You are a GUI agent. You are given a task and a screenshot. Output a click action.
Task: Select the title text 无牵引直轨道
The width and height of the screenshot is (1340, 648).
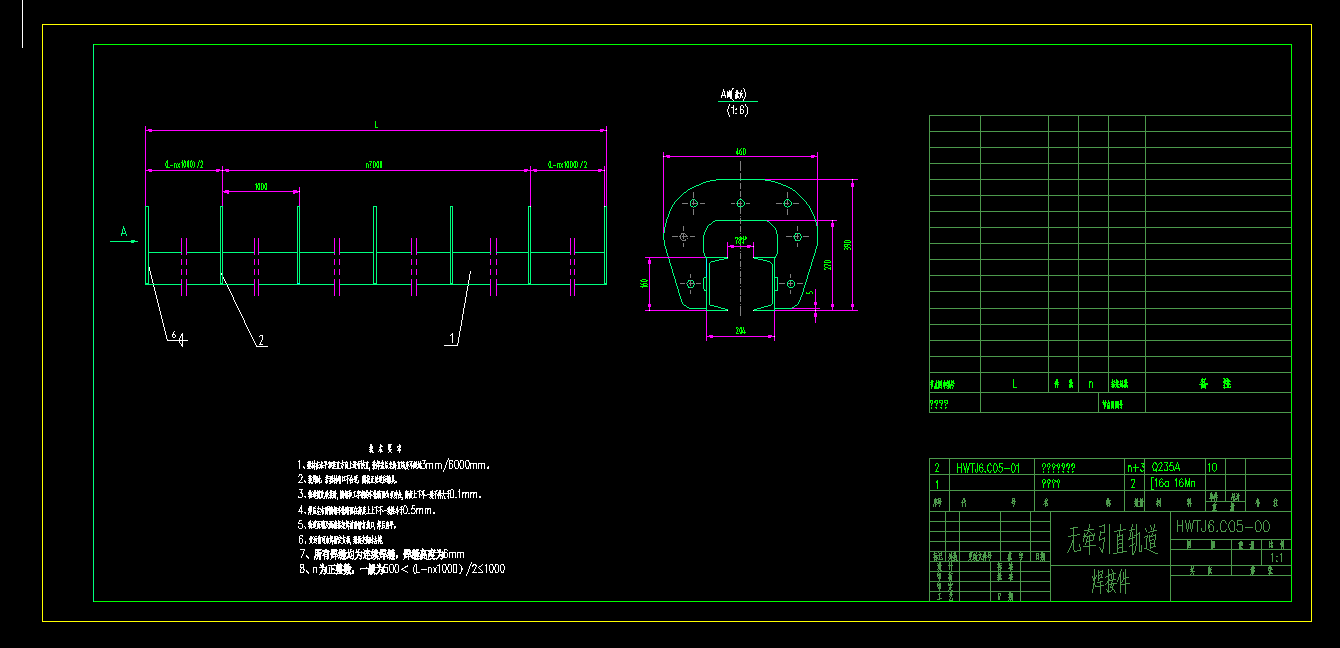1112,541
